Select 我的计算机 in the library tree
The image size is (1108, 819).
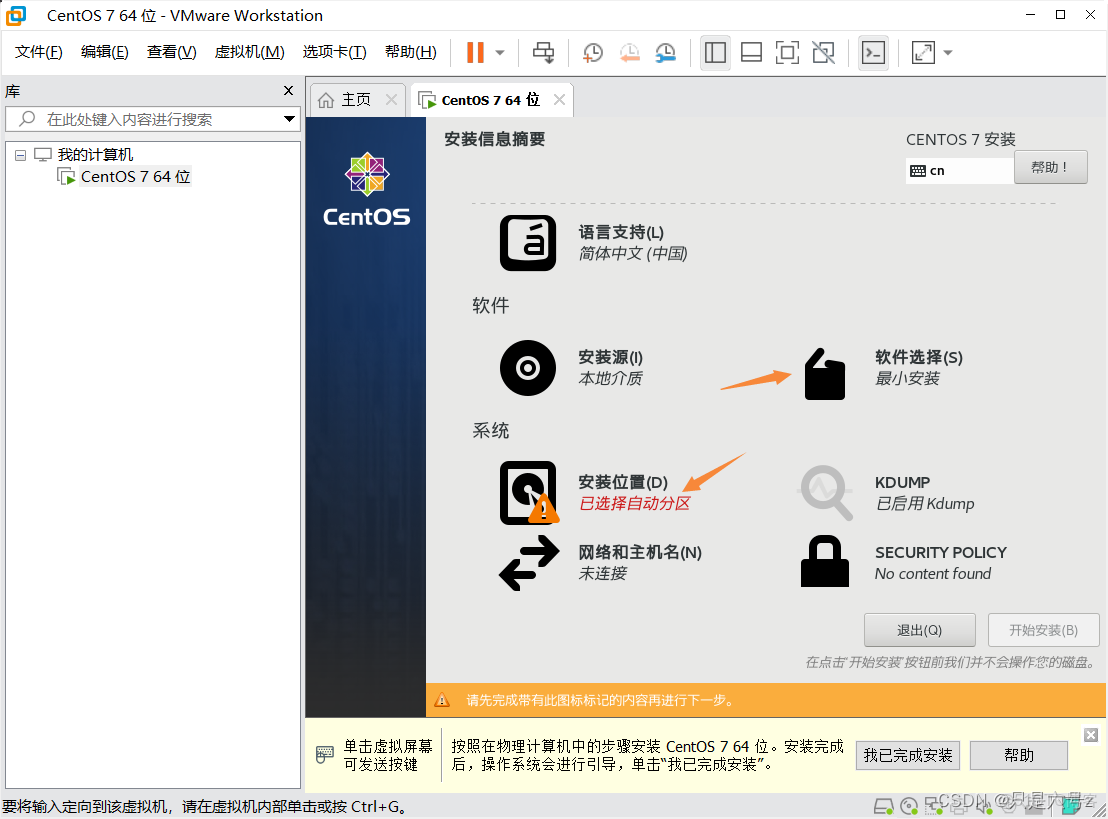click(x=95, y=155)
